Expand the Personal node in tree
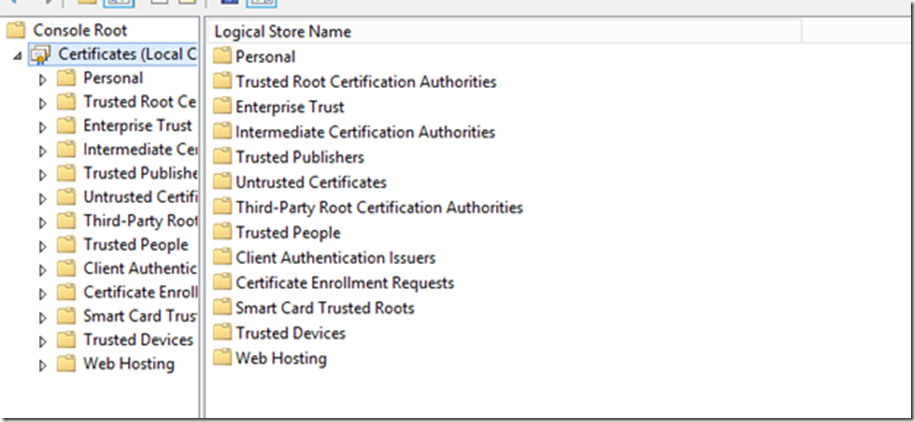 click(42, 80)
